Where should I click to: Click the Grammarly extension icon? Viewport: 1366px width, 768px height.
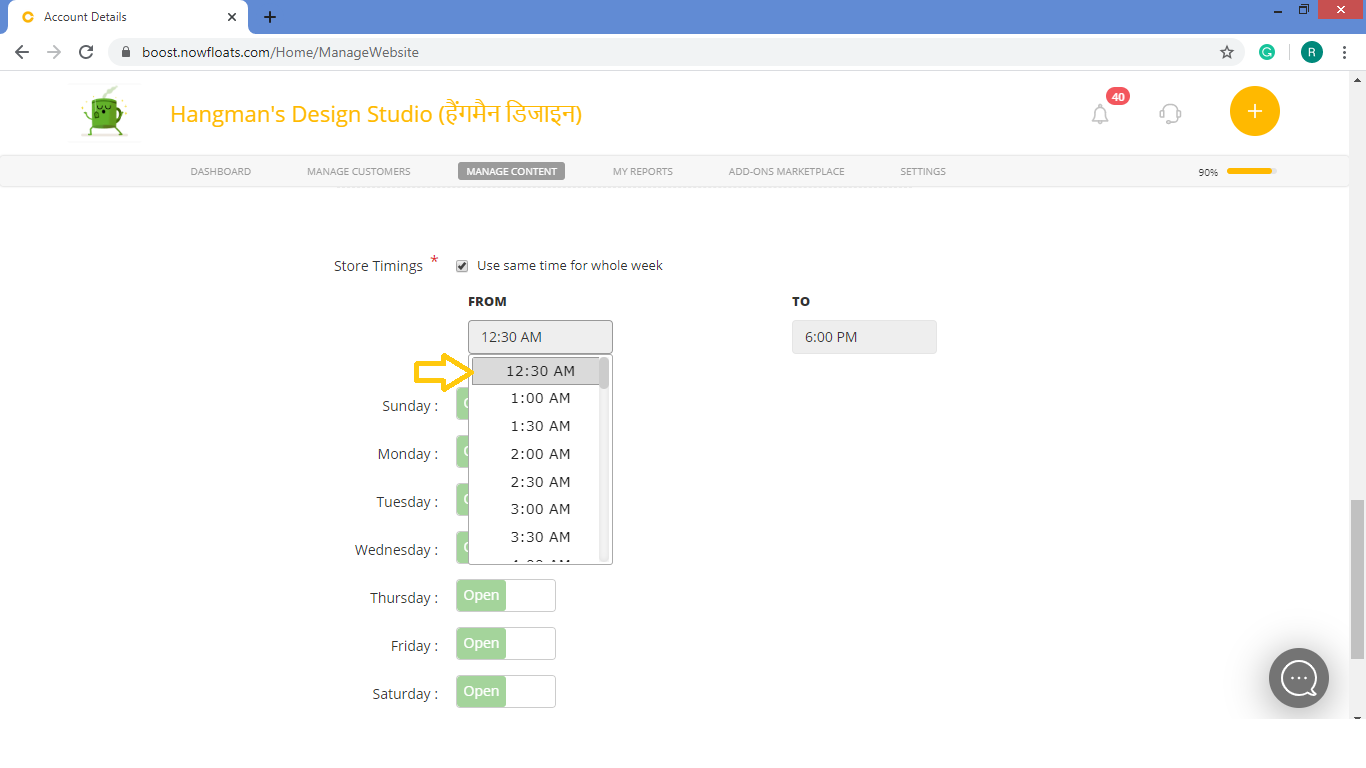[x=1267, y=51]
